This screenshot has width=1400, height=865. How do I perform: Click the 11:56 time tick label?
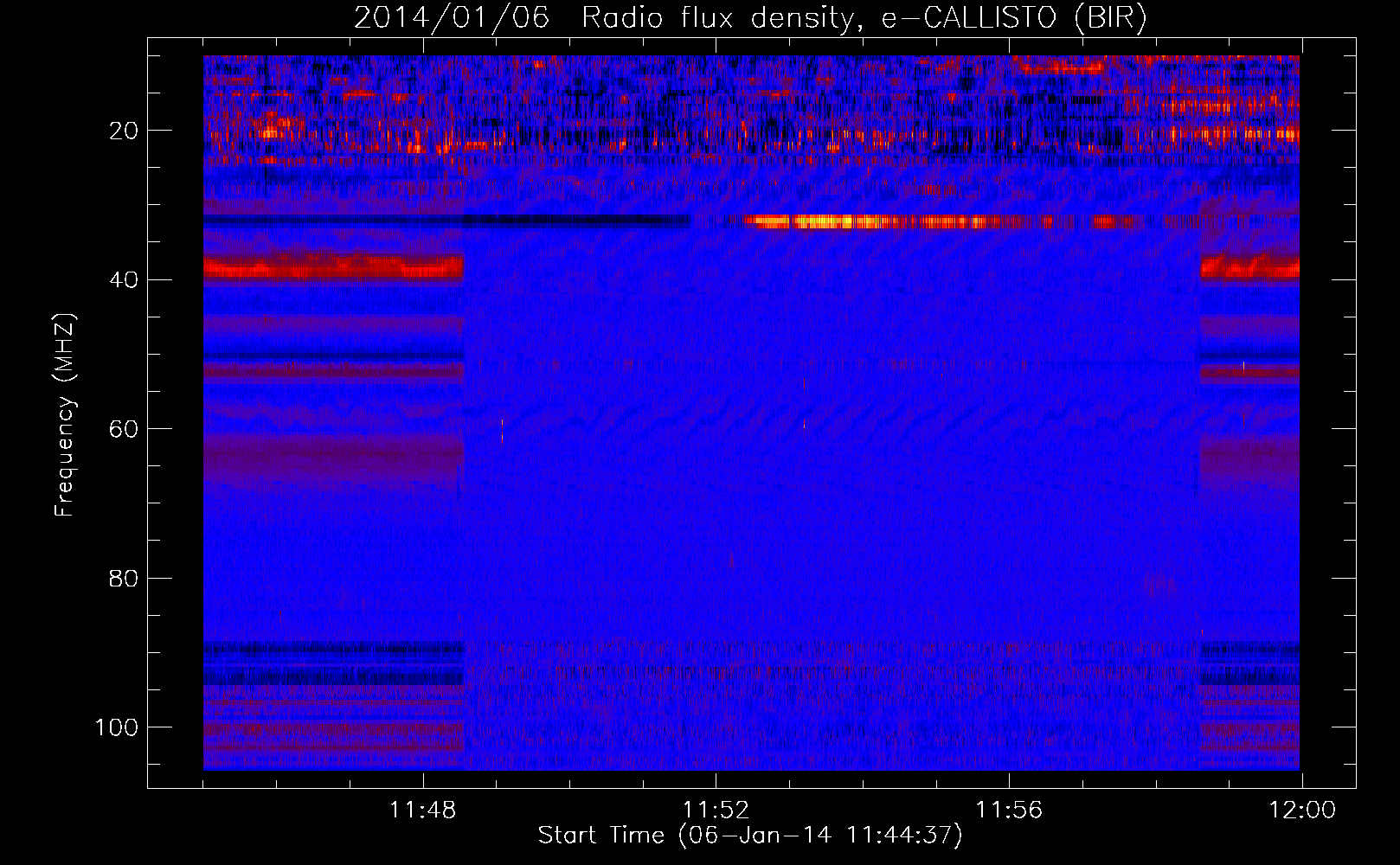click(1009, 811)
